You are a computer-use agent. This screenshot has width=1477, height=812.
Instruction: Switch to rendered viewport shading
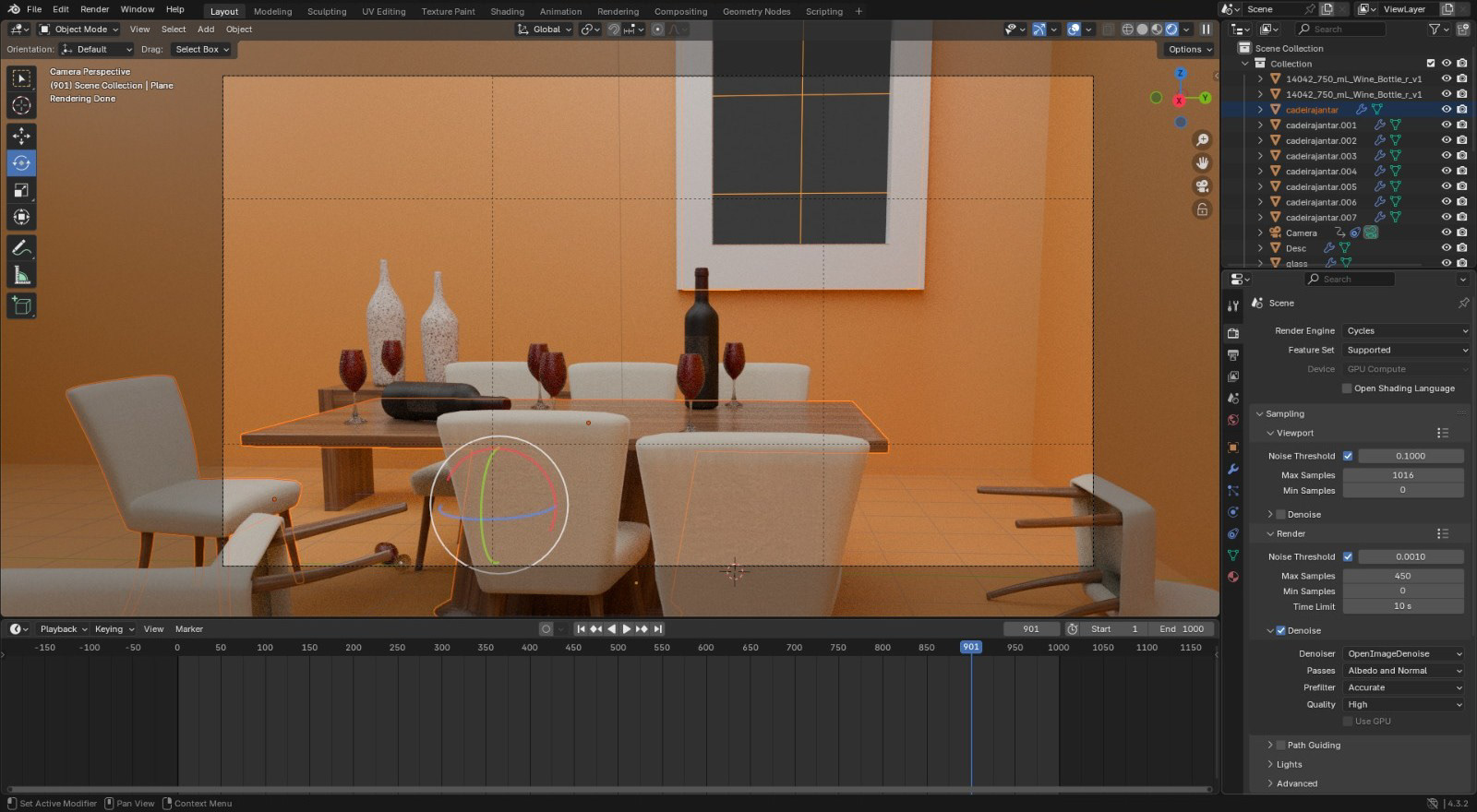(x=1171, y=30)
